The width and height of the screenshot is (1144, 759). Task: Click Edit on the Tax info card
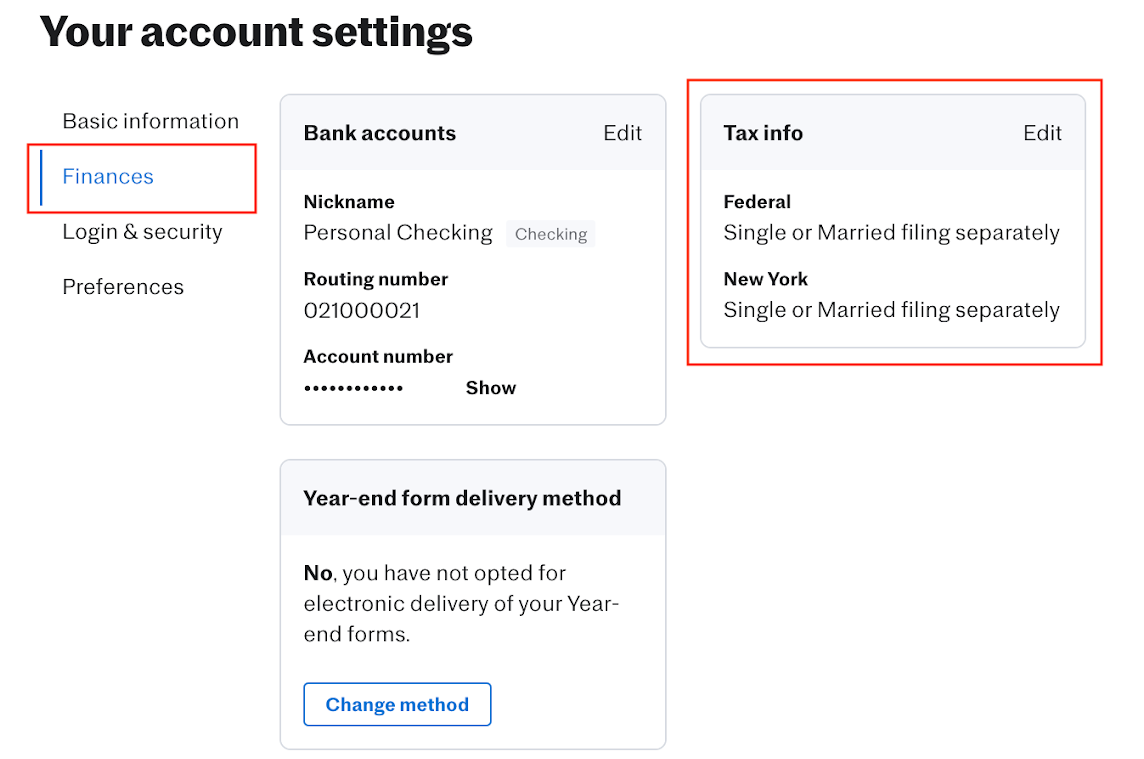pos(1042,133)
